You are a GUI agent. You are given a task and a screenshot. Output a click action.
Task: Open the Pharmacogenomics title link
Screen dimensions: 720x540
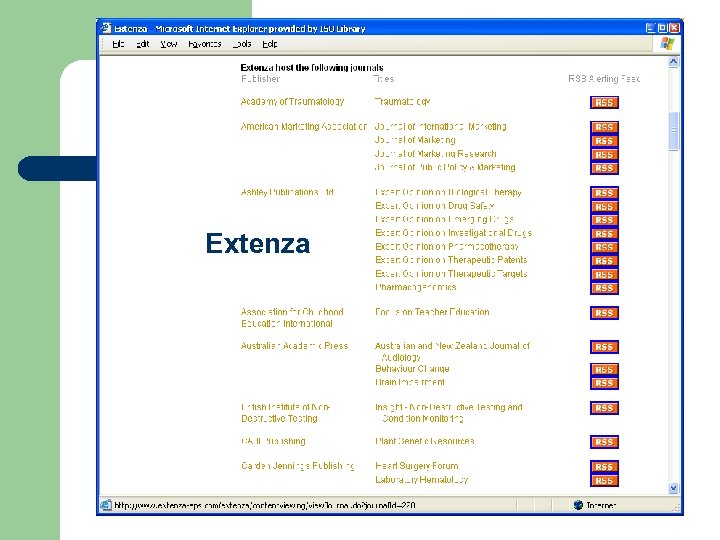(416, 287)
